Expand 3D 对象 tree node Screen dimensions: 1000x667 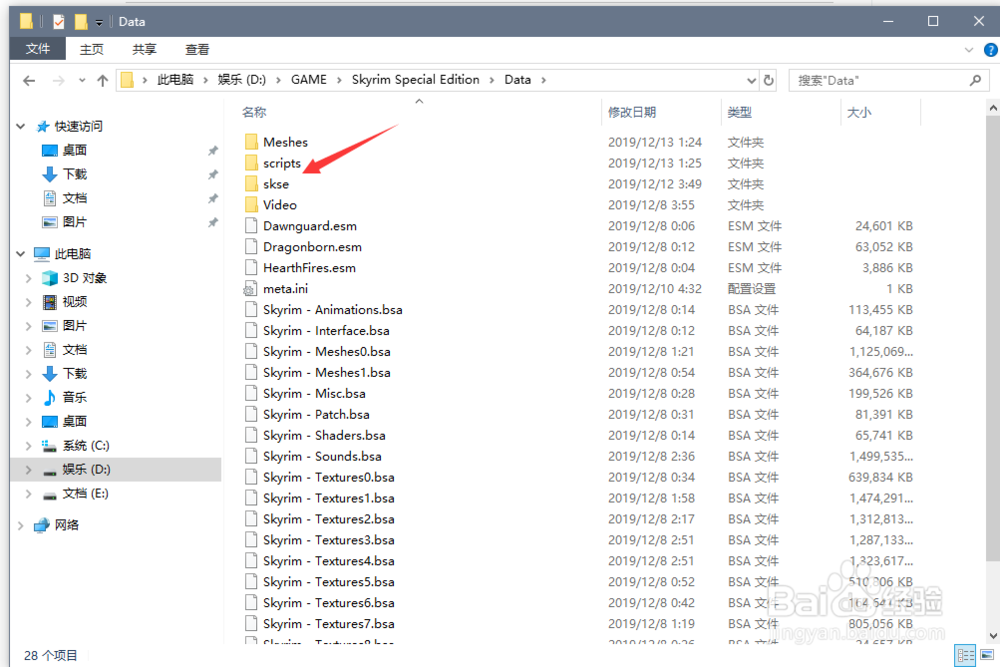(x=29, y=278)
